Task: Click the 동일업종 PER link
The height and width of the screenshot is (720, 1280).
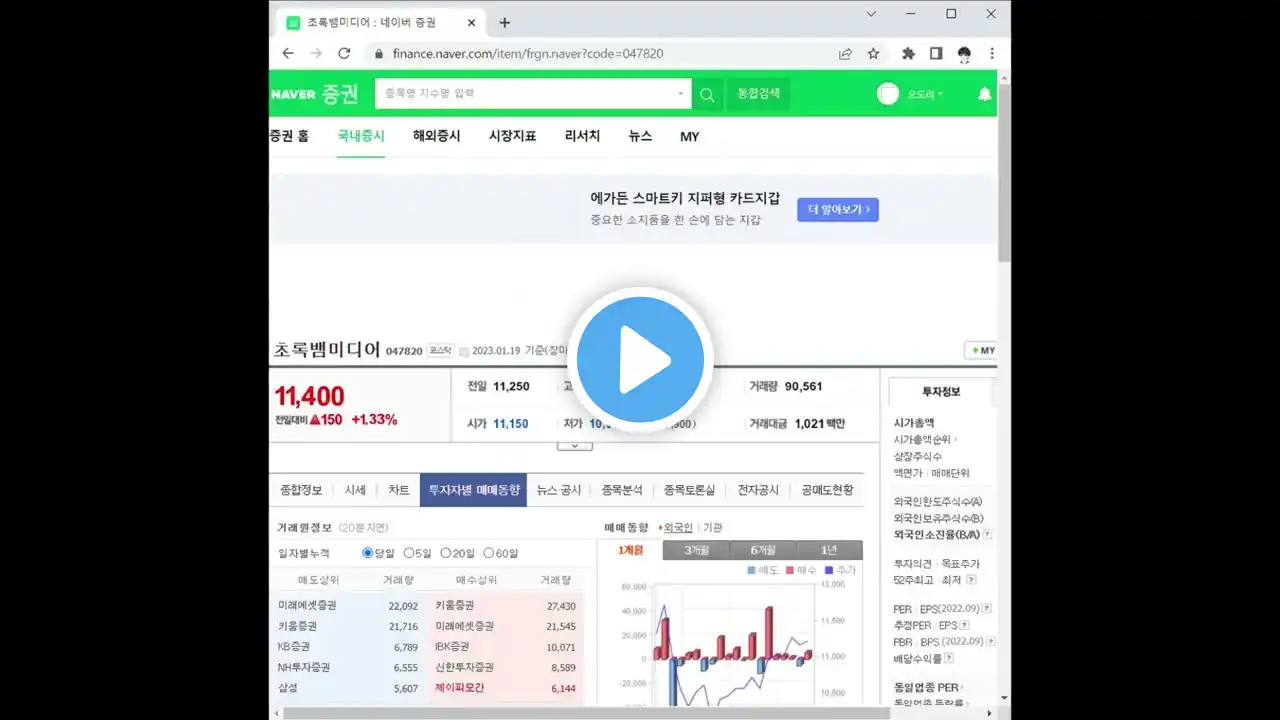Action: (926, 687)
